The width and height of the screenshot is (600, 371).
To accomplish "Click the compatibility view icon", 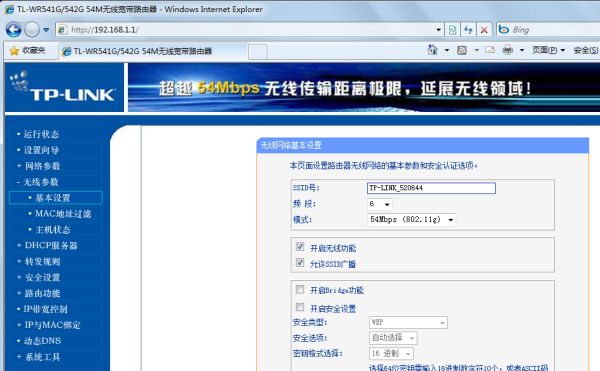I will coord(452,30).
